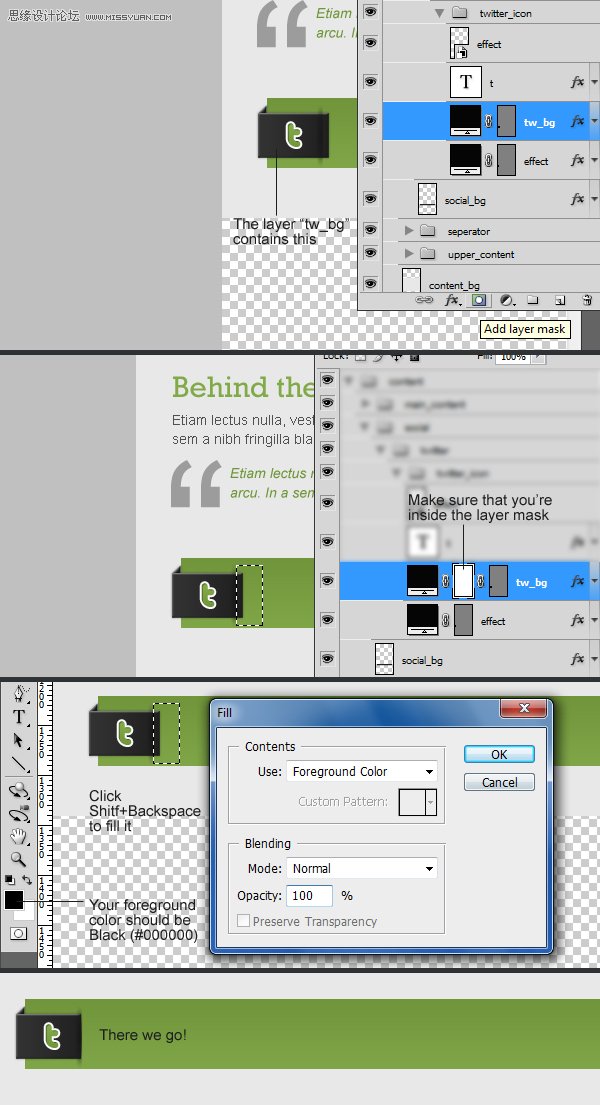
Task: Toggle Quick Mask mode icon below swatches
Action: 19,933
